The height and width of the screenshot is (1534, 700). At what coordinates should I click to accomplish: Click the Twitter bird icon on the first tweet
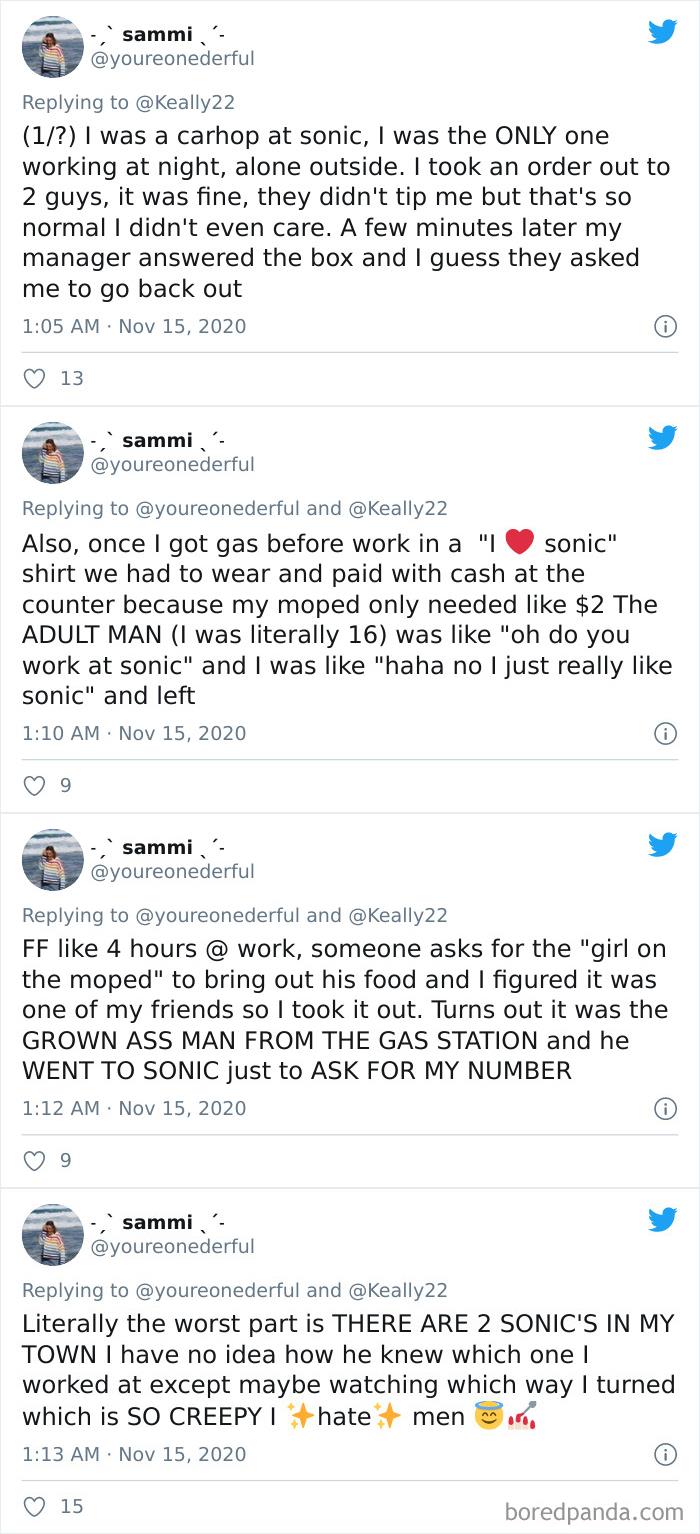coord(662,32)
